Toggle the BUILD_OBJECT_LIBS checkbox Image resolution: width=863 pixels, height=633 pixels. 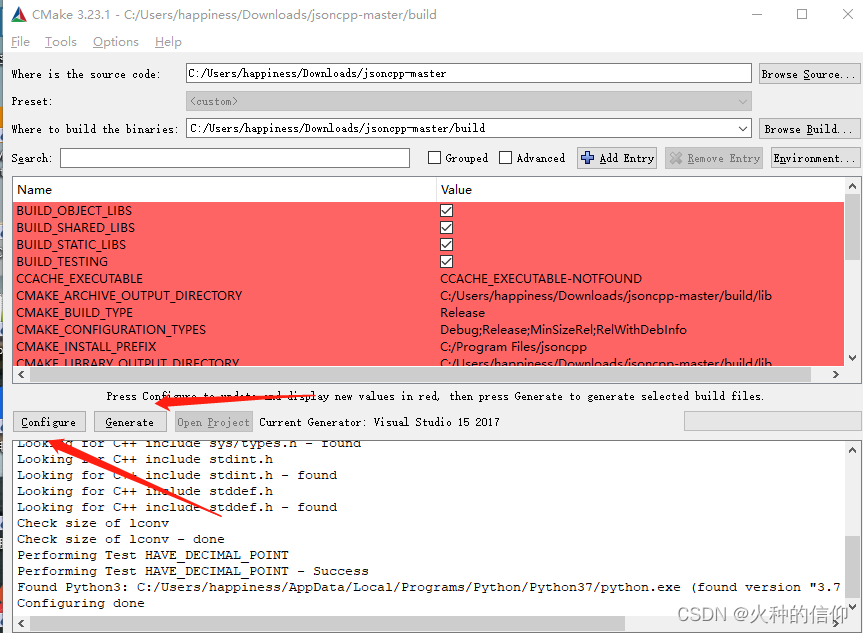pyautogui.click(x=446, y=211)
